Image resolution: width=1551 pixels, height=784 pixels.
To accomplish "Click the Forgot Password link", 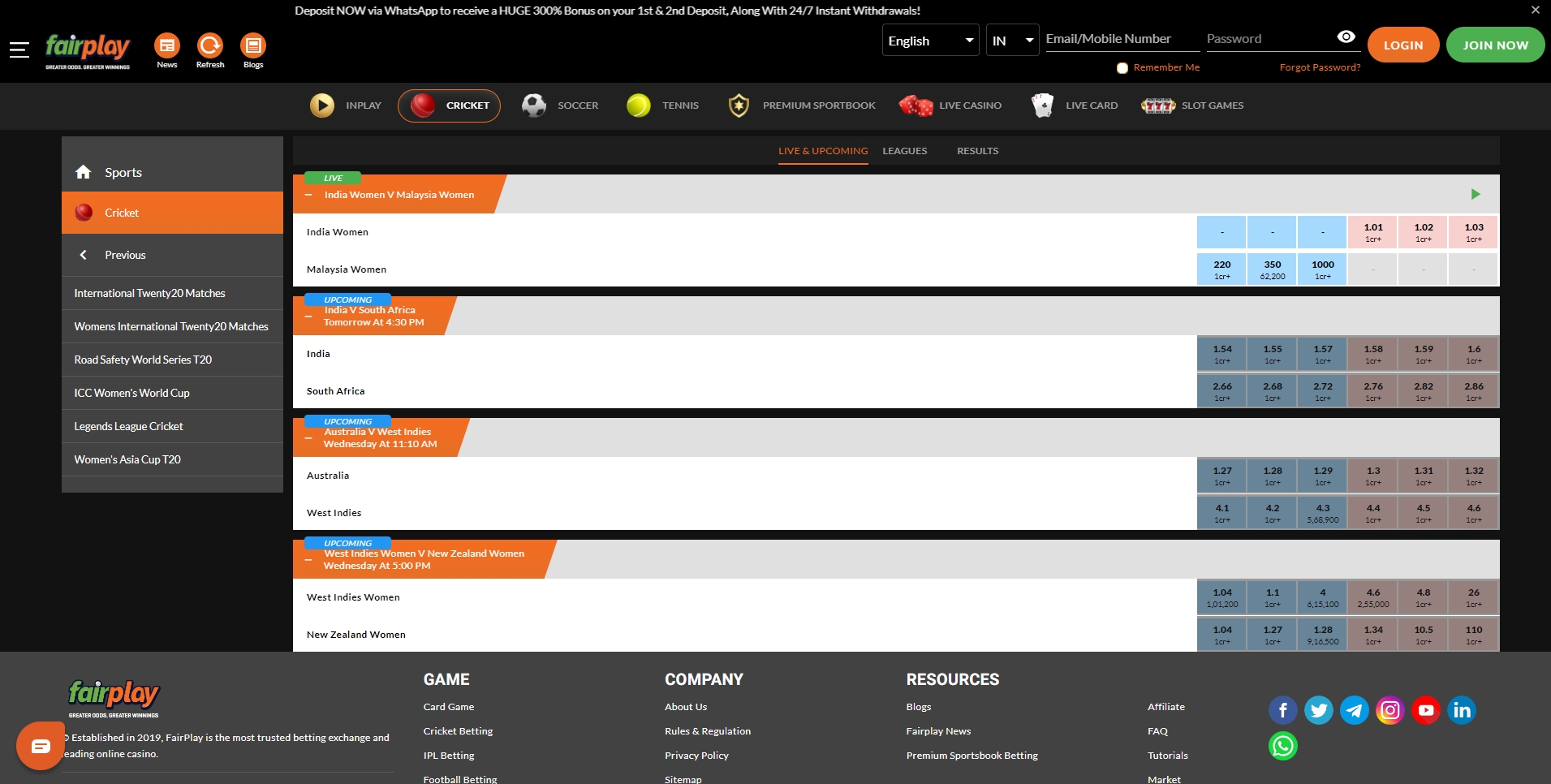I will point(1320,67).
